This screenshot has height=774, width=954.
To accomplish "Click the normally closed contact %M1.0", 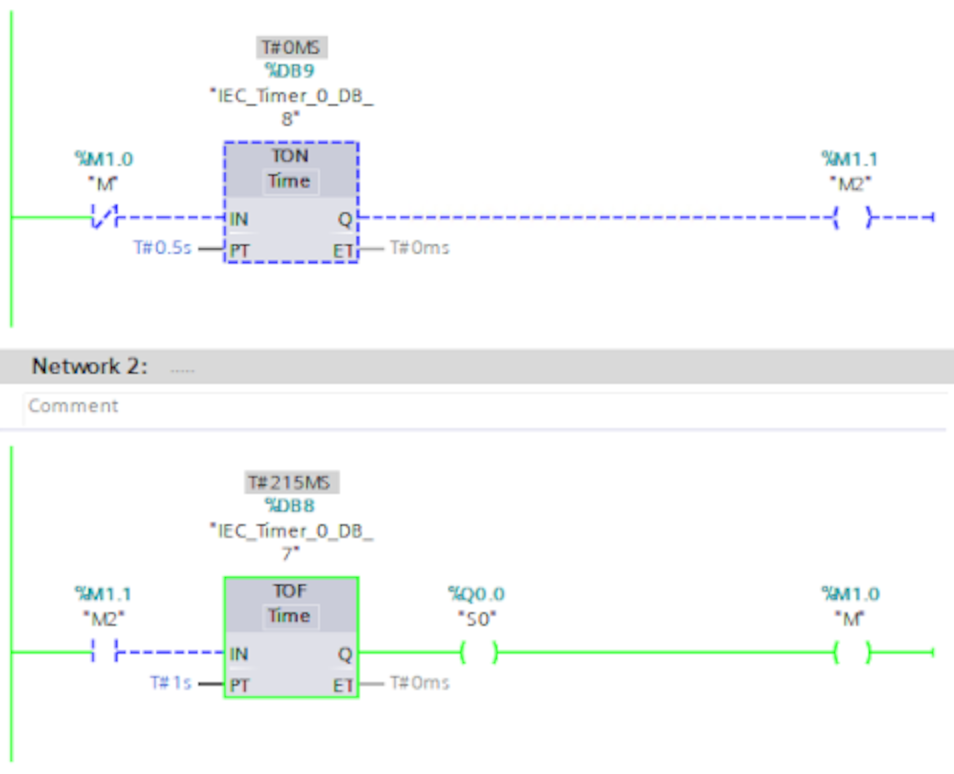I will (x=103, y=217).
